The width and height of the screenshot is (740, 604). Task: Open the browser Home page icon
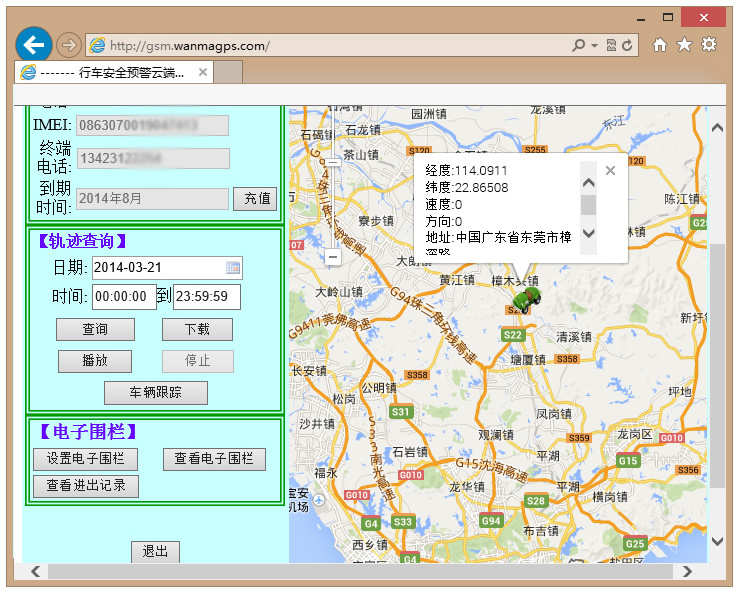660,45
